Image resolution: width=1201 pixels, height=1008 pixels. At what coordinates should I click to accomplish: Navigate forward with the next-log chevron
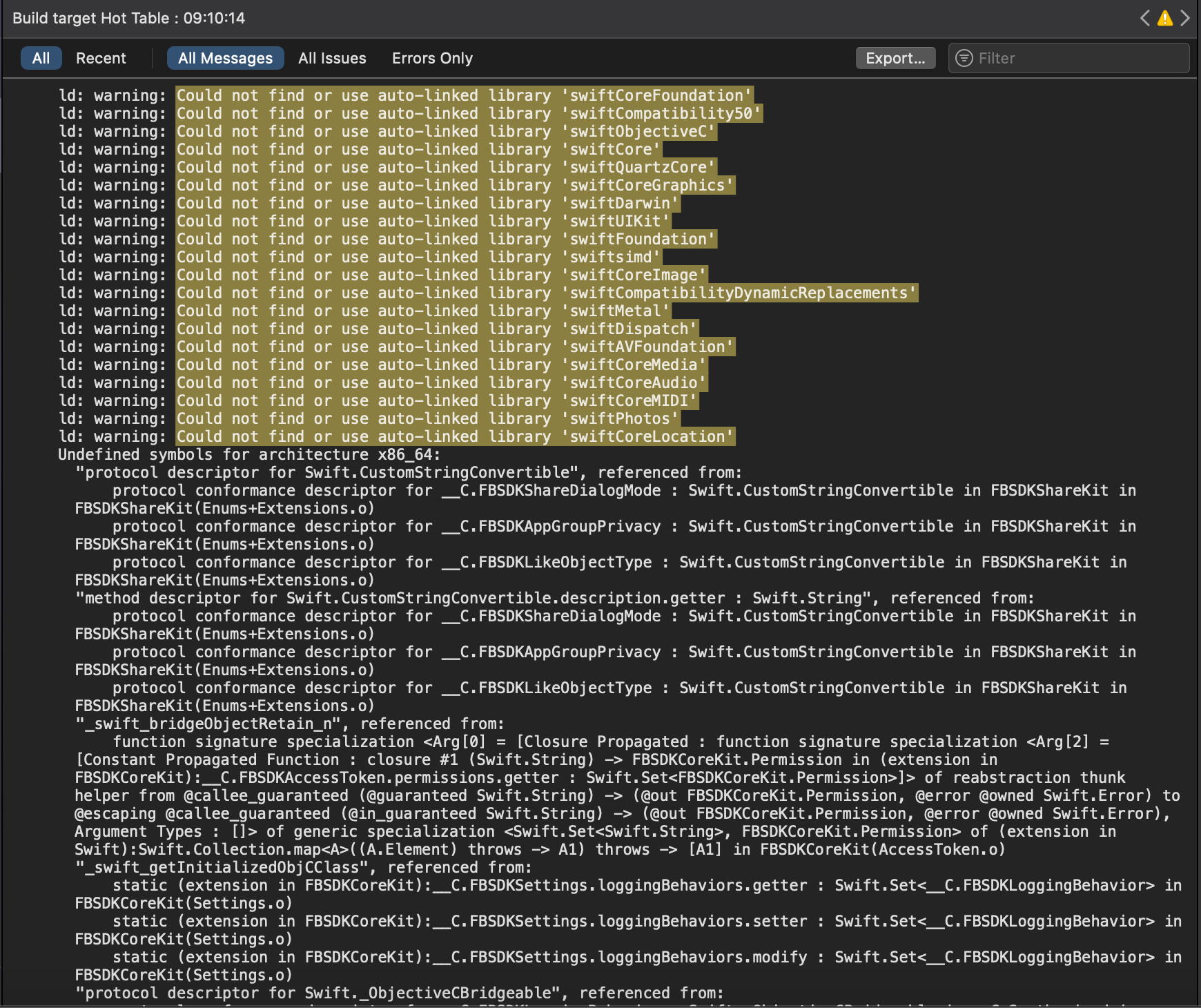[1186, 19]
